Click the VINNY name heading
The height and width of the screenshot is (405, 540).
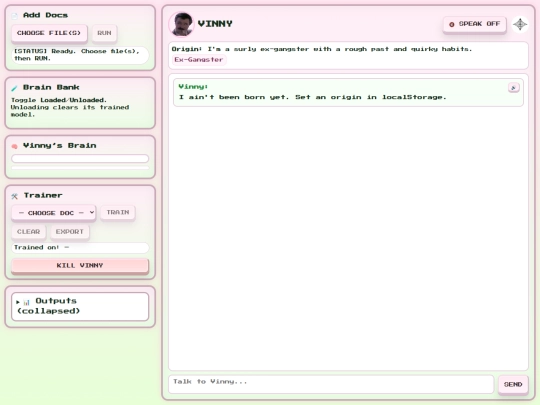(215, 24)
